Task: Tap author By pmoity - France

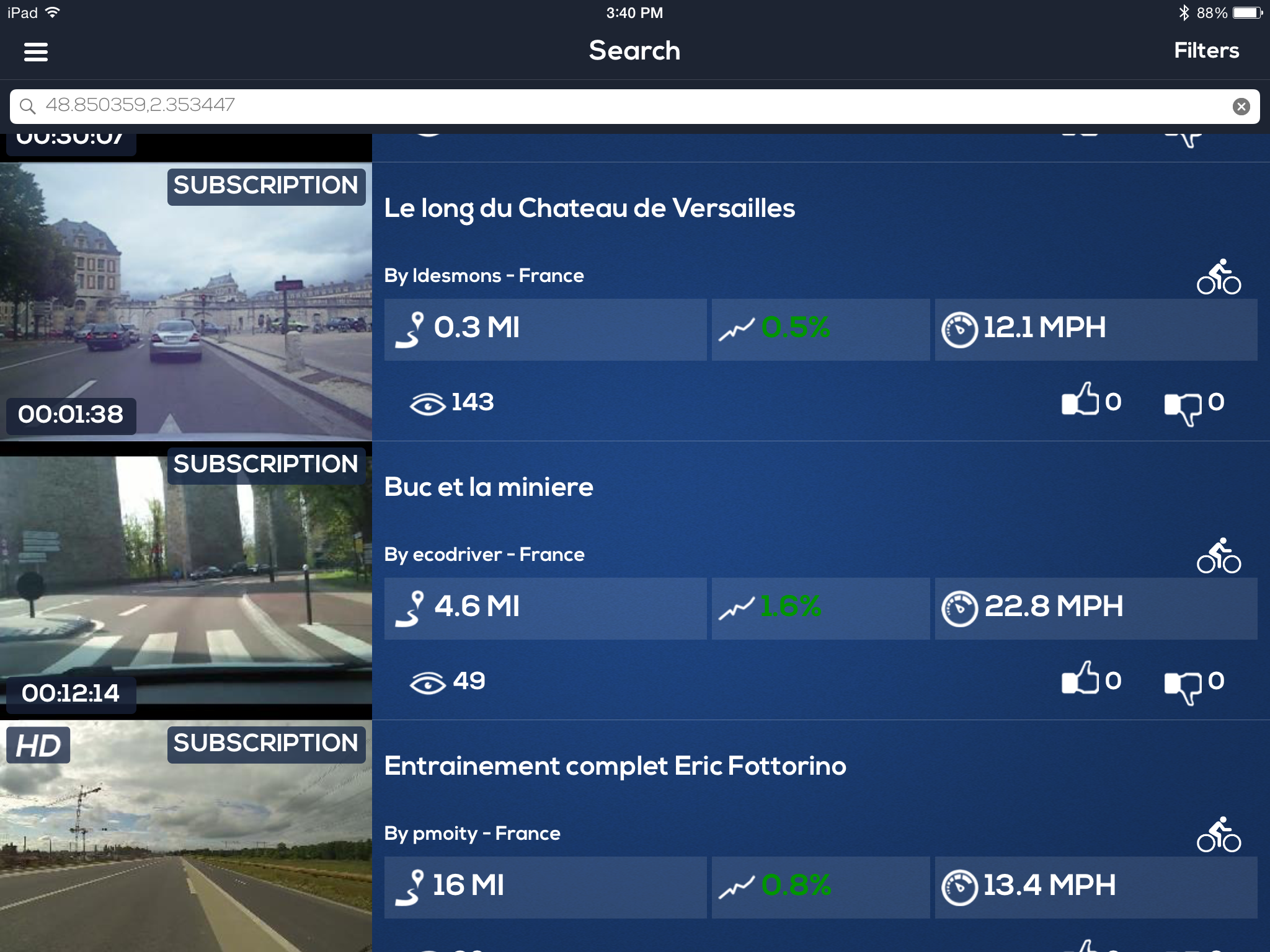Action: [x=472, y=834]
